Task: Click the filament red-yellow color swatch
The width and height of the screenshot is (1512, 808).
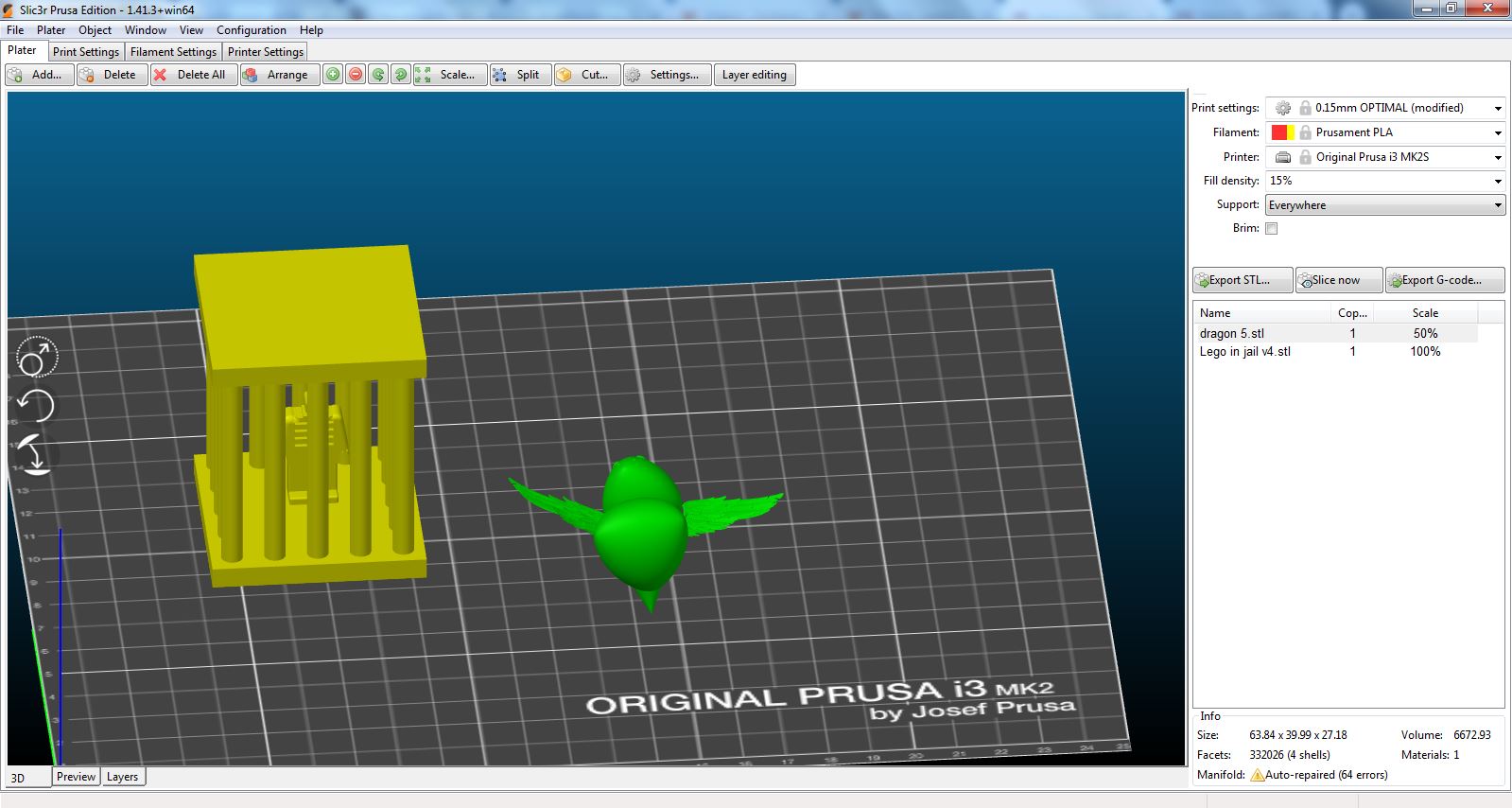Action: (1282, 132)
